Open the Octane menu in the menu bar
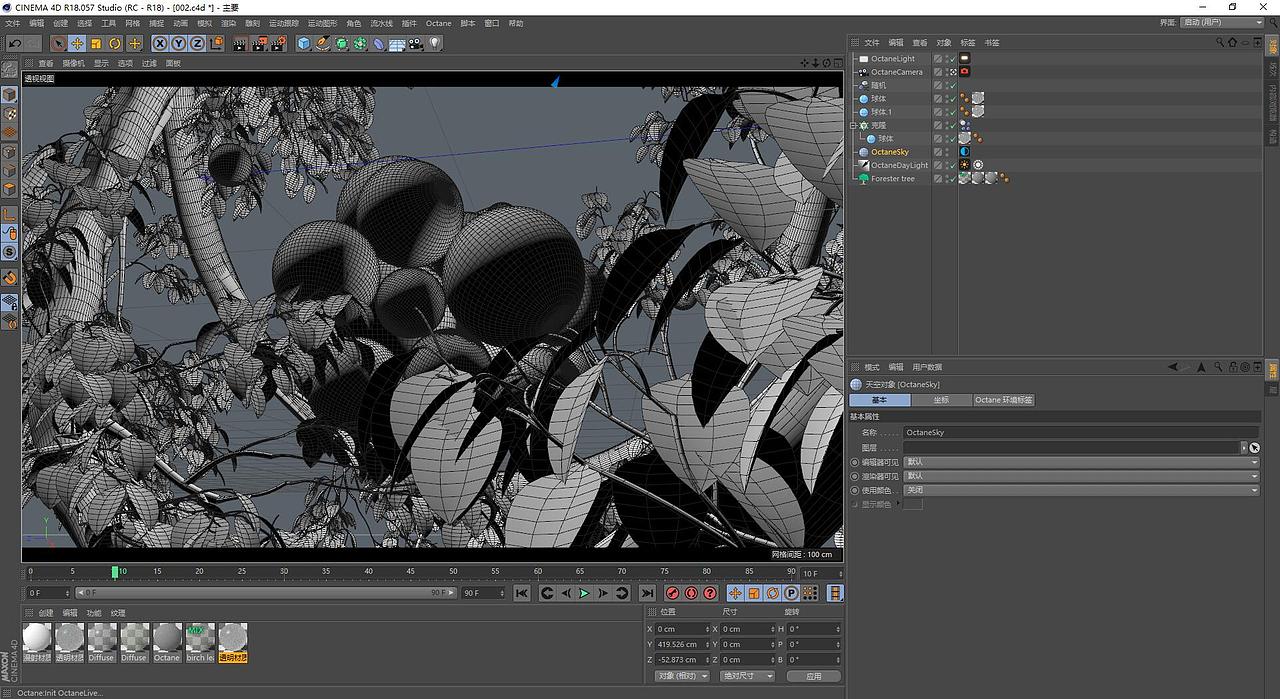 (438, 22)
